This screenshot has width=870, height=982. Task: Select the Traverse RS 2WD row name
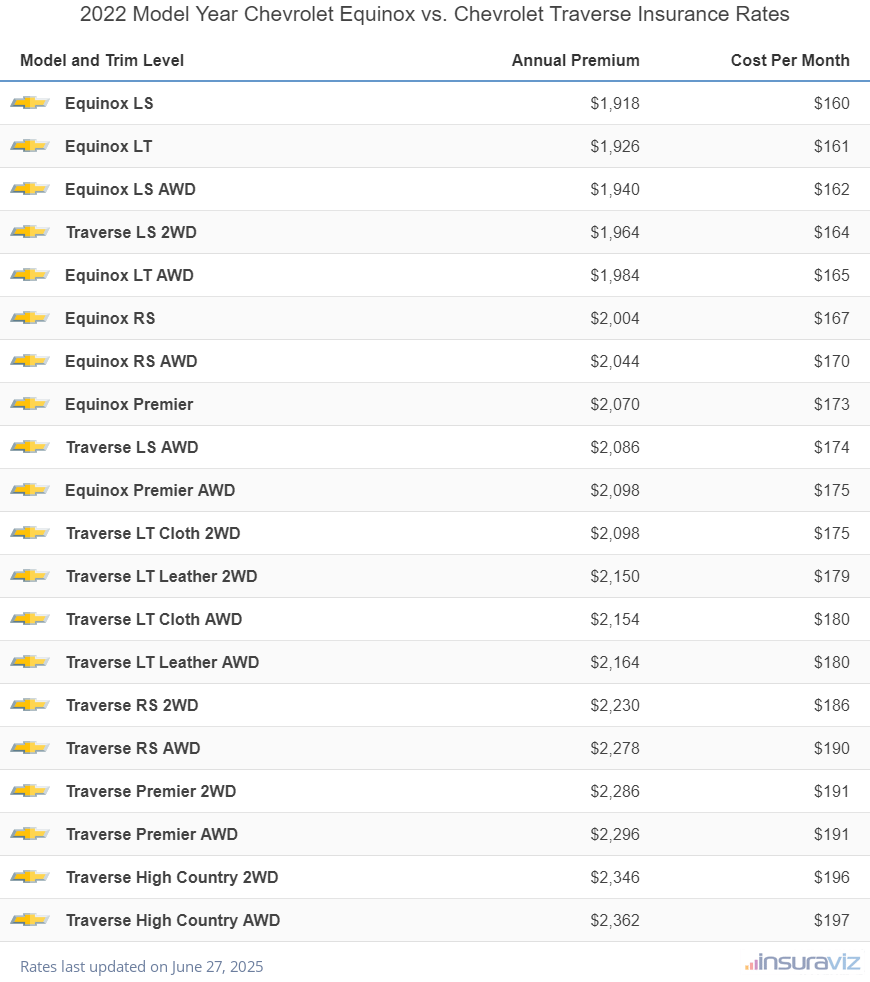(x=132, y=705)
